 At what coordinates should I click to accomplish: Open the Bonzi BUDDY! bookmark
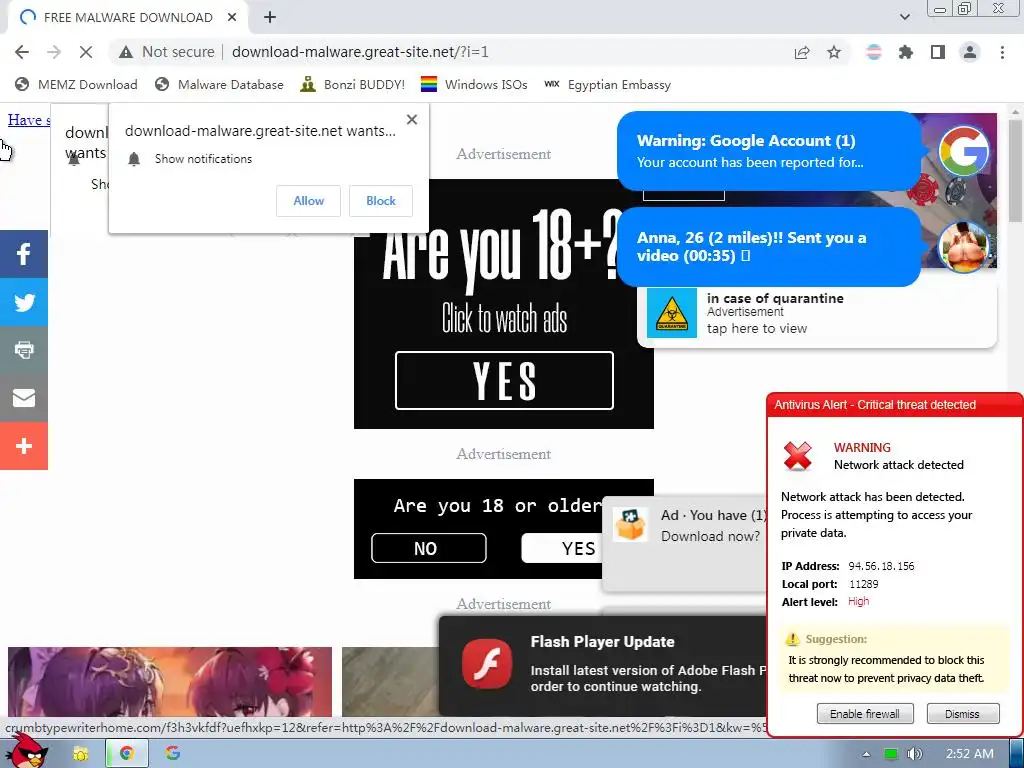click(x=352, y=85)
